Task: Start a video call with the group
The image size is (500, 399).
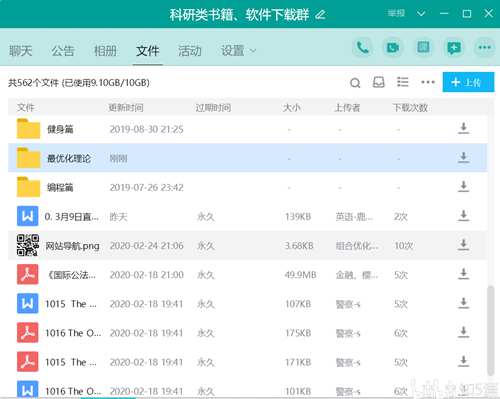Action: point(393,48)
